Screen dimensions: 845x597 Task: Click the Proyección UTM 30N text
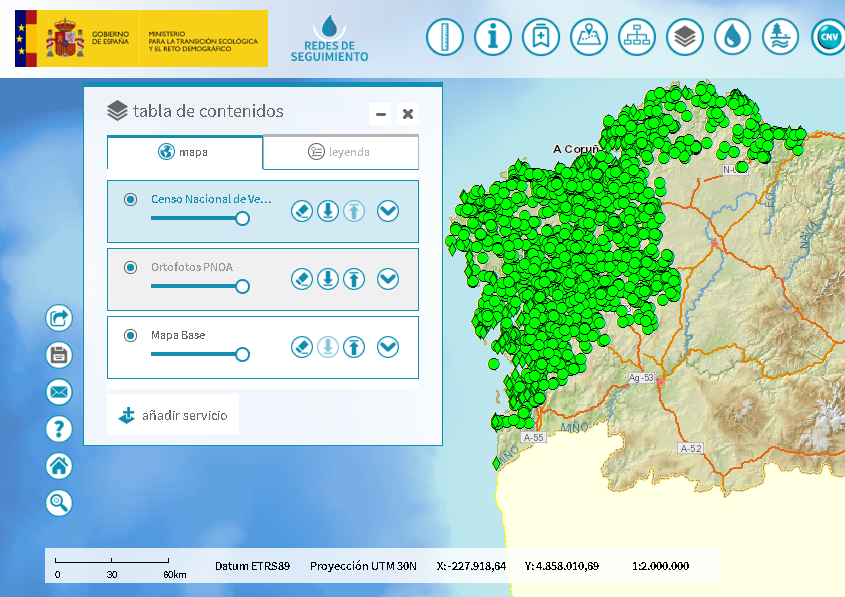pyautogui.click(x=363, y=566)
